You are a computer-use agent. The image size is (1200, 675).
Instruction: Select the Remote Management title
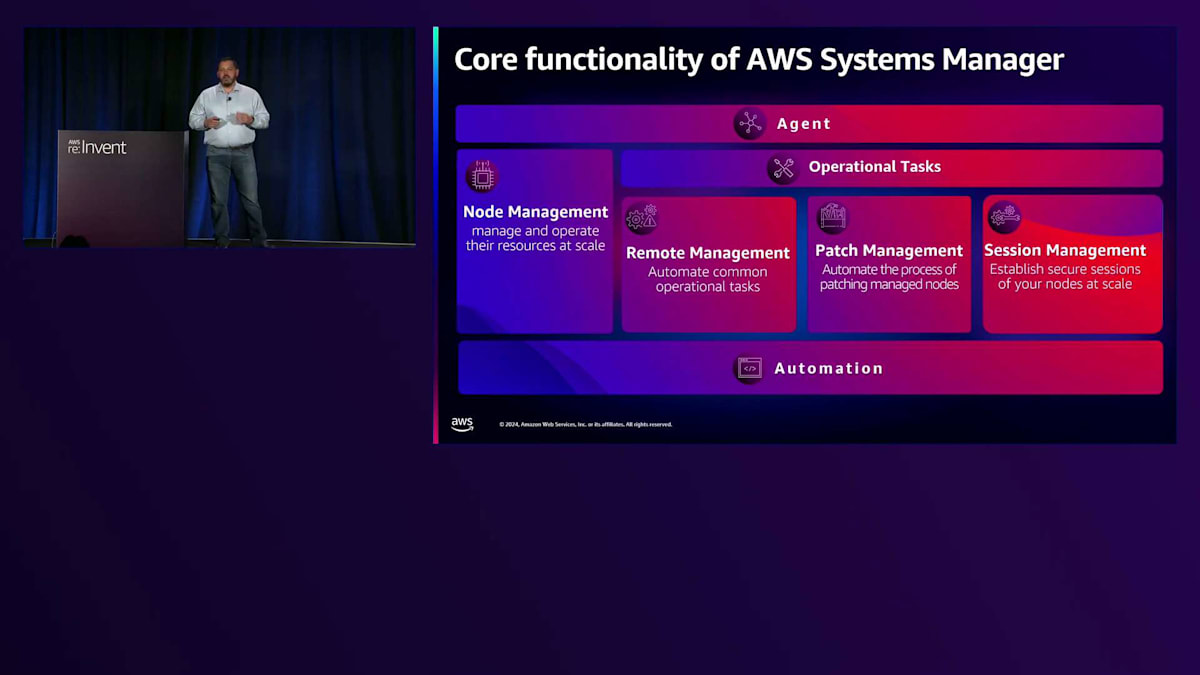coord(708,253)
